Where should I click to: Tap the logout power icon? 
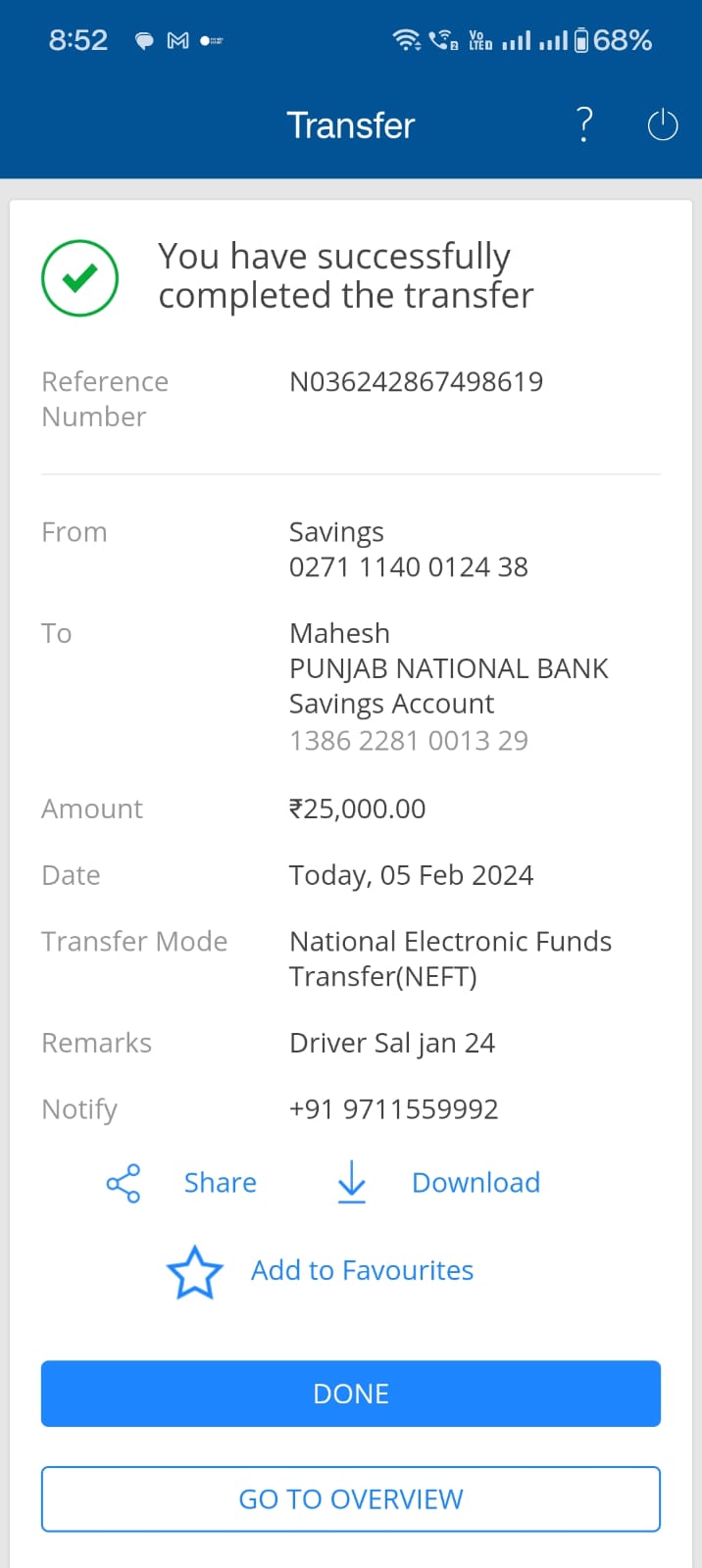(x=663, y=125)
